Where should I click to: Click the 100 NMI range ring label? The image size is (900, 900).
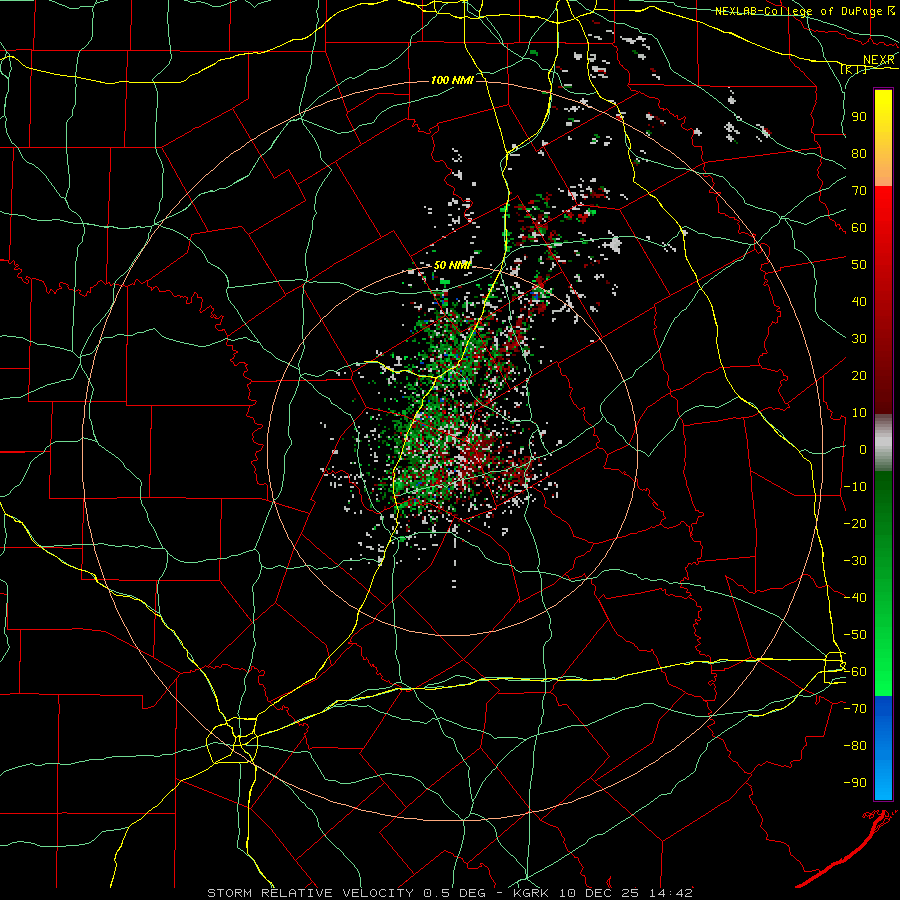point(452,80)
